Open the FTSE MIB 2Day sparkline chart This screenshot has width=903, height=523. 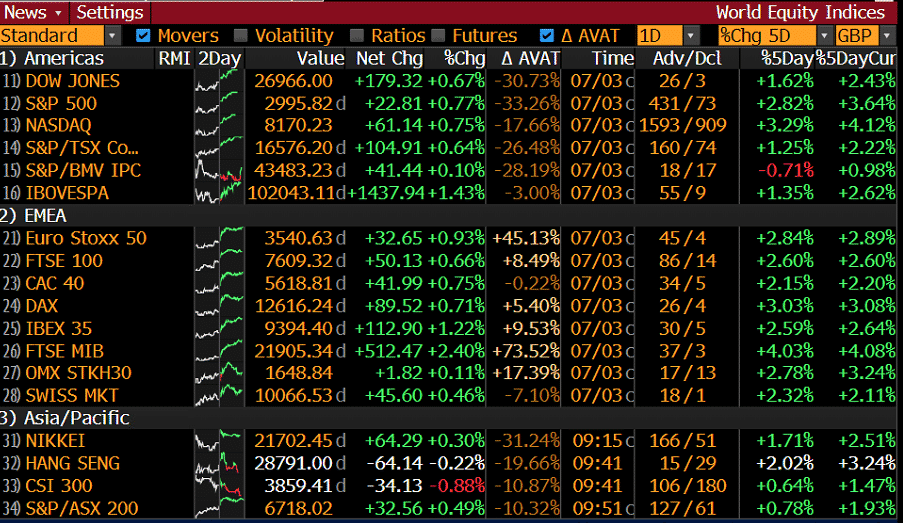pos(219,351)
